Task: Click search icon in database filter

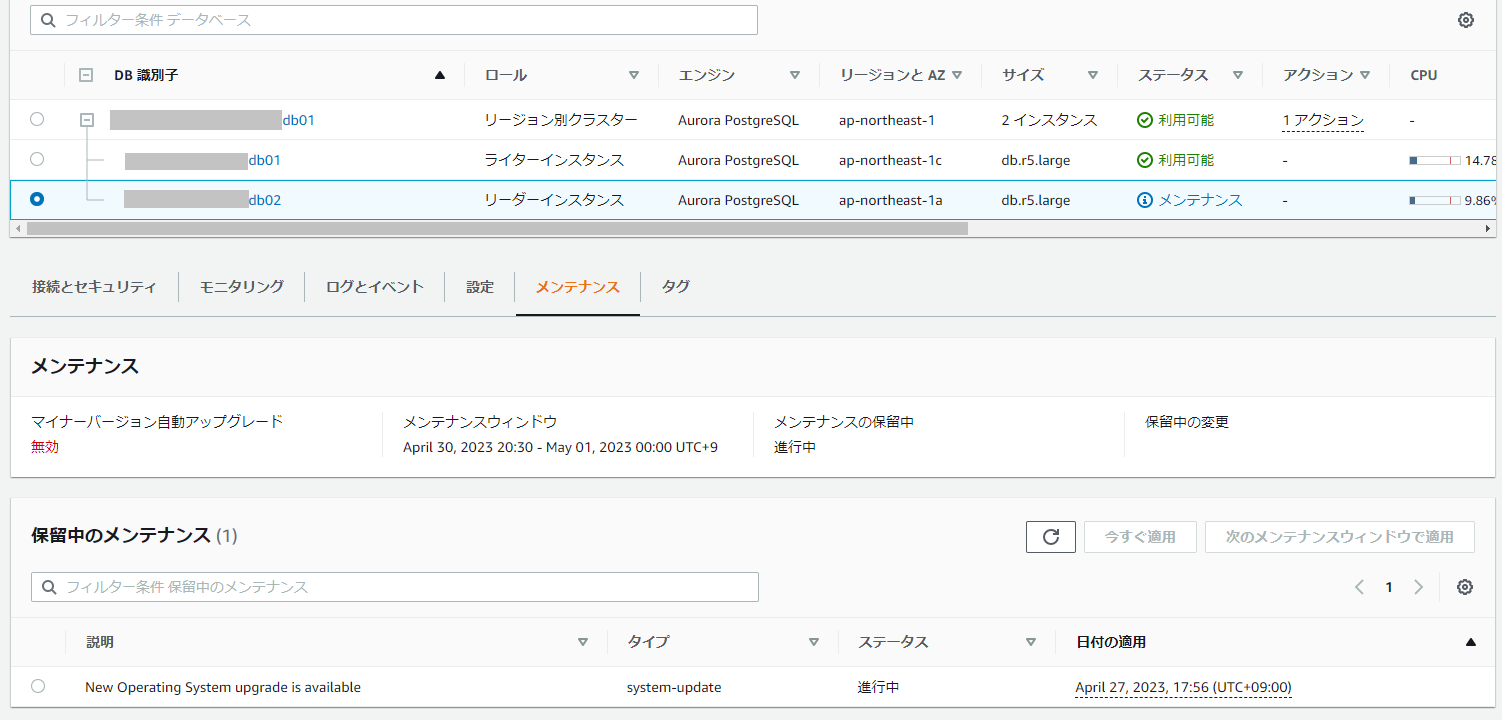Action: (48, 20)
